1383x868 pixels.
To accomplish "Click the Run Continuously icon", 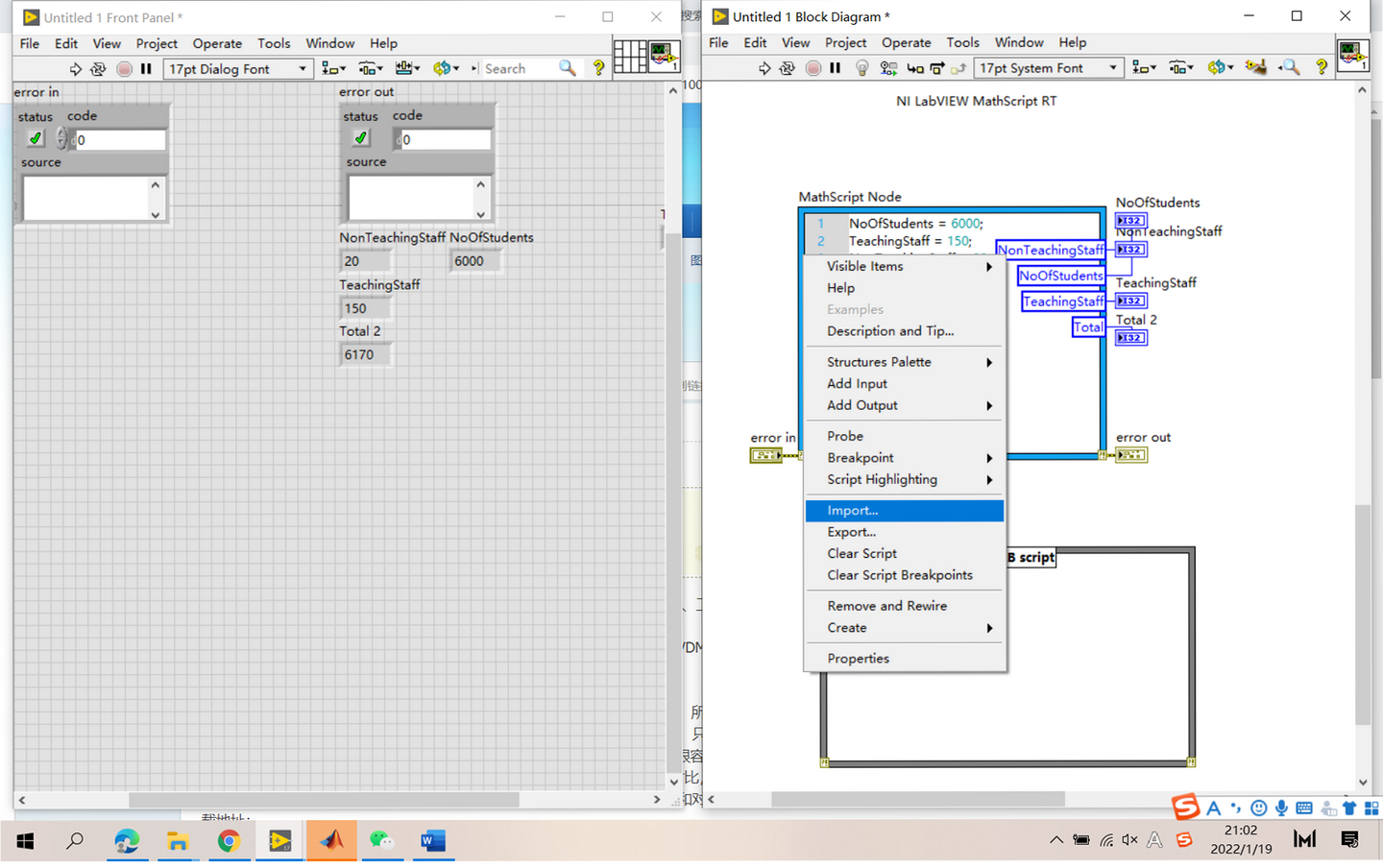I will point(788,67).
